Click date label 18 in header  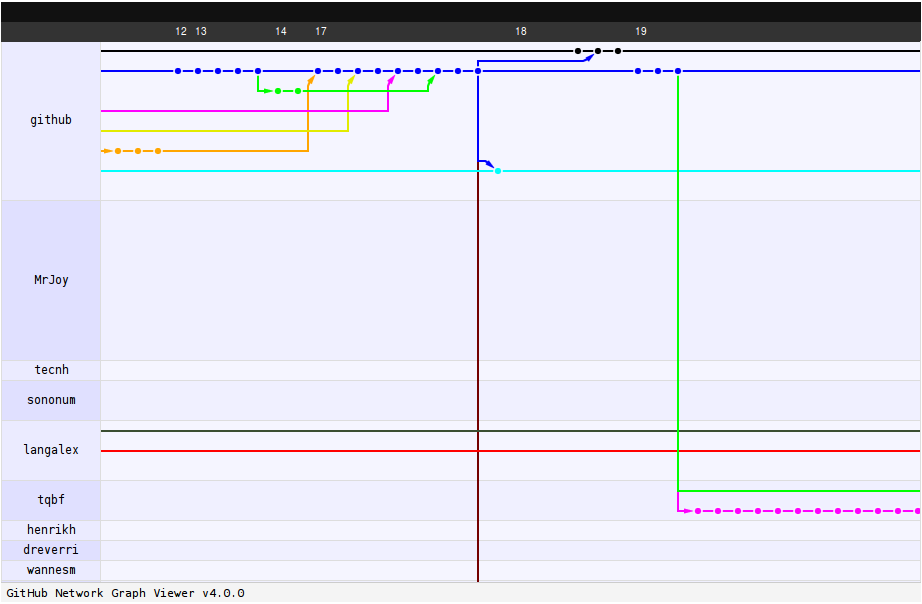[521, 31]
